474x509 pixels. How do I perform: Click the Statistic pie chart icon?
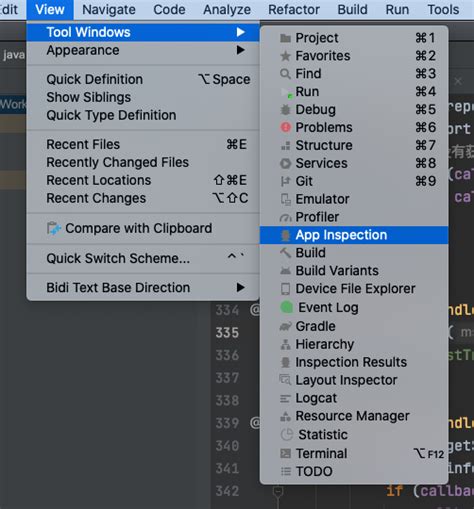tap(286, 434)
